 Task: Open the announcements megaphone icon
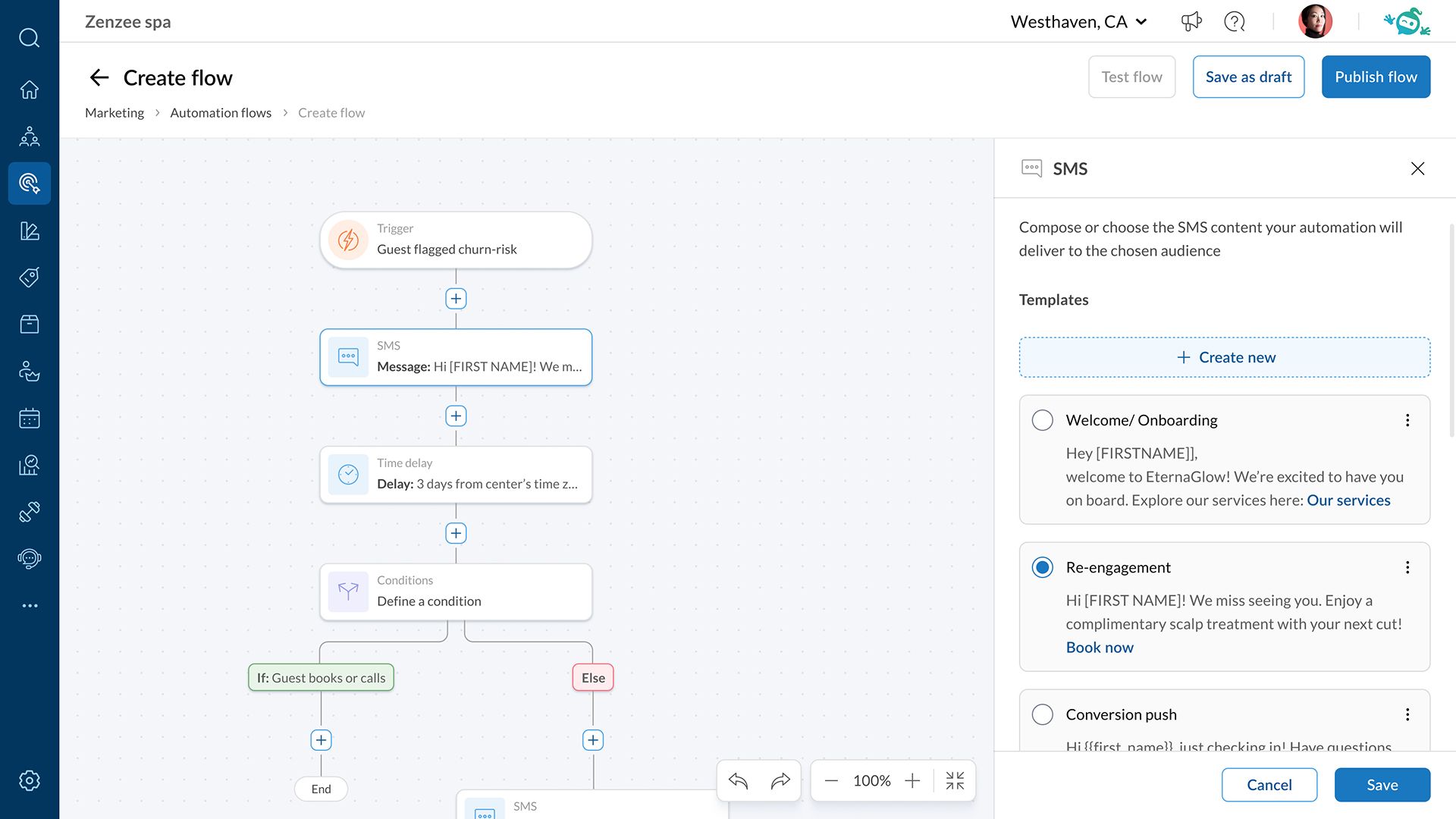(x=1191, y=21)
